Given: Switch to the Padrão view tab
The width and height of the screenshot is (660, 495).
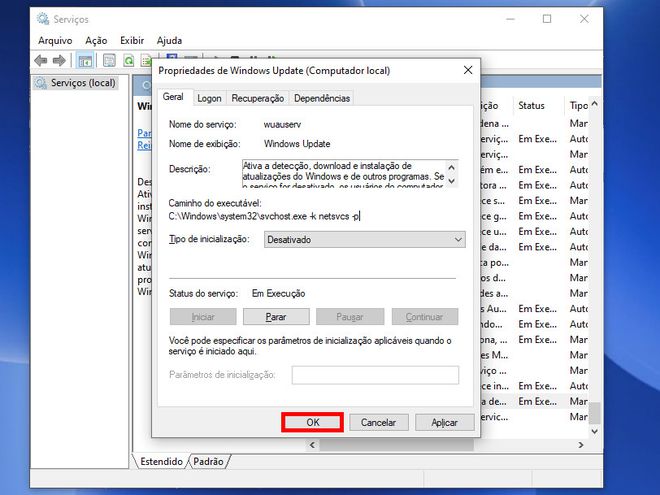Looking at the screenshot, I should tap(208, 461).
